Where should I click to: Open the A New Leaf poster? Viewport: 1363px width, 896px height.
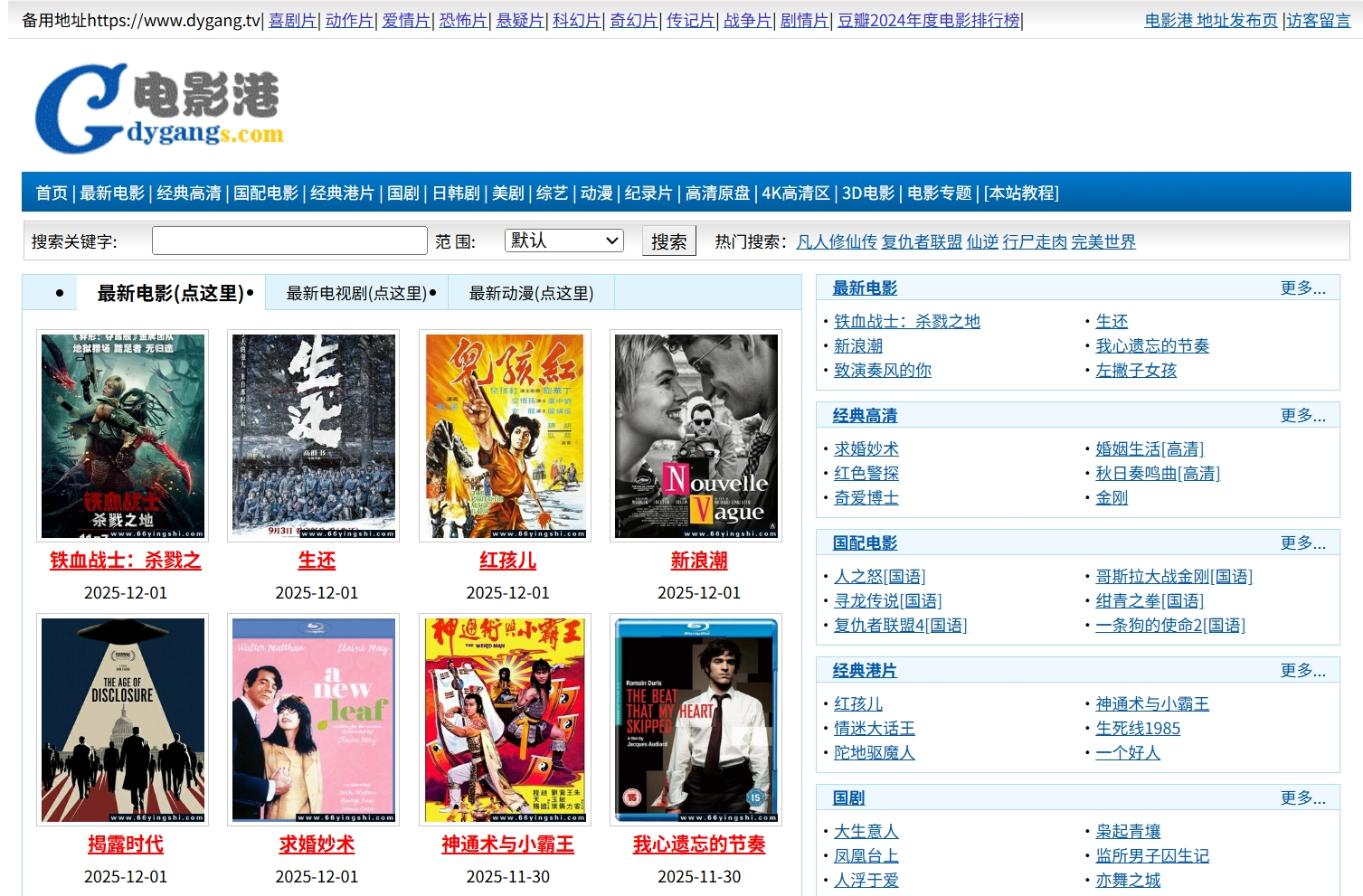(314, 720)
